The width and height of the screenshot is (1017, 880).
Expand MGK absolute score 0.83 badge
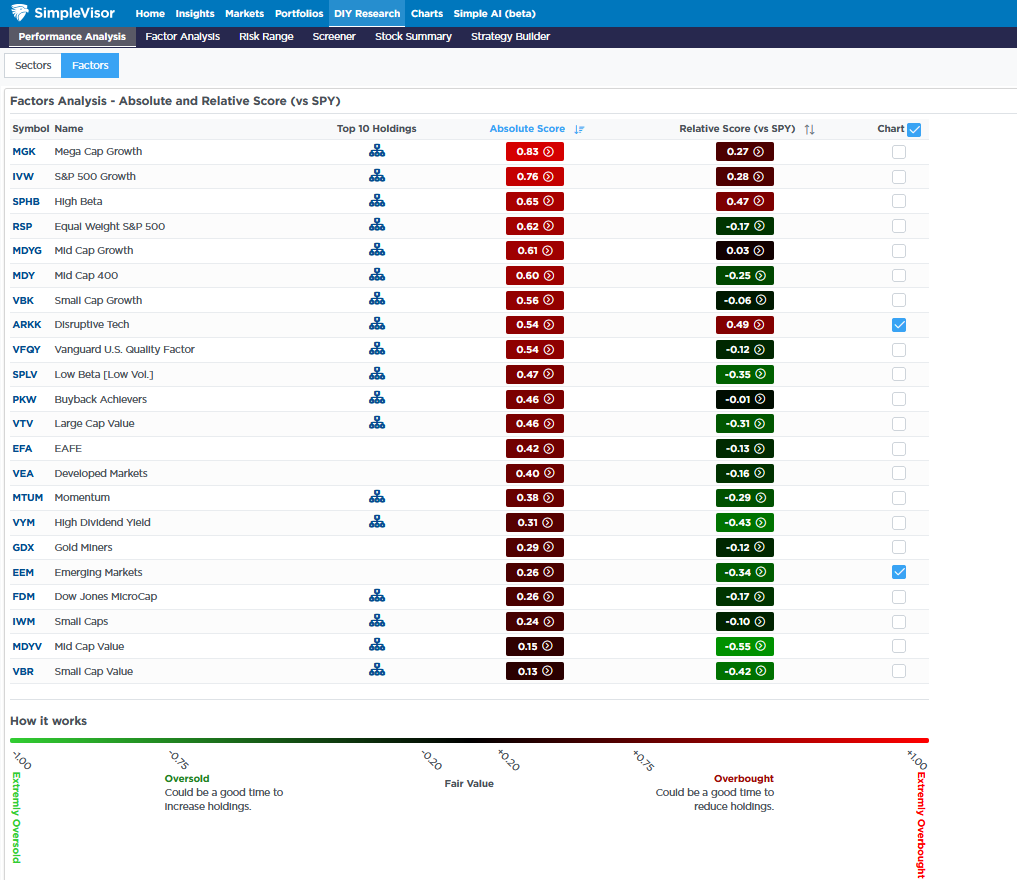tap(534, 152)
